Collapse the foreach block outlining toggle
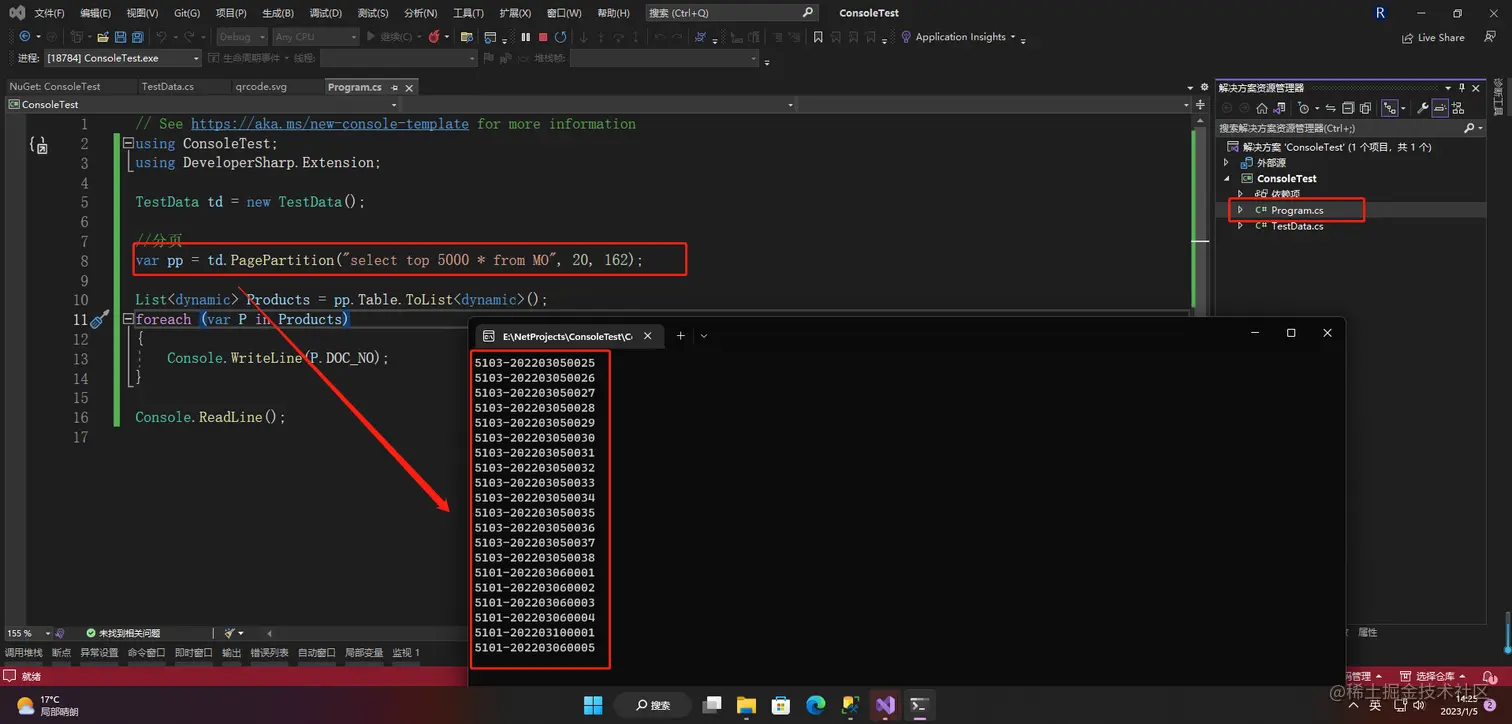1512x724 pixels. pos(128,319)
